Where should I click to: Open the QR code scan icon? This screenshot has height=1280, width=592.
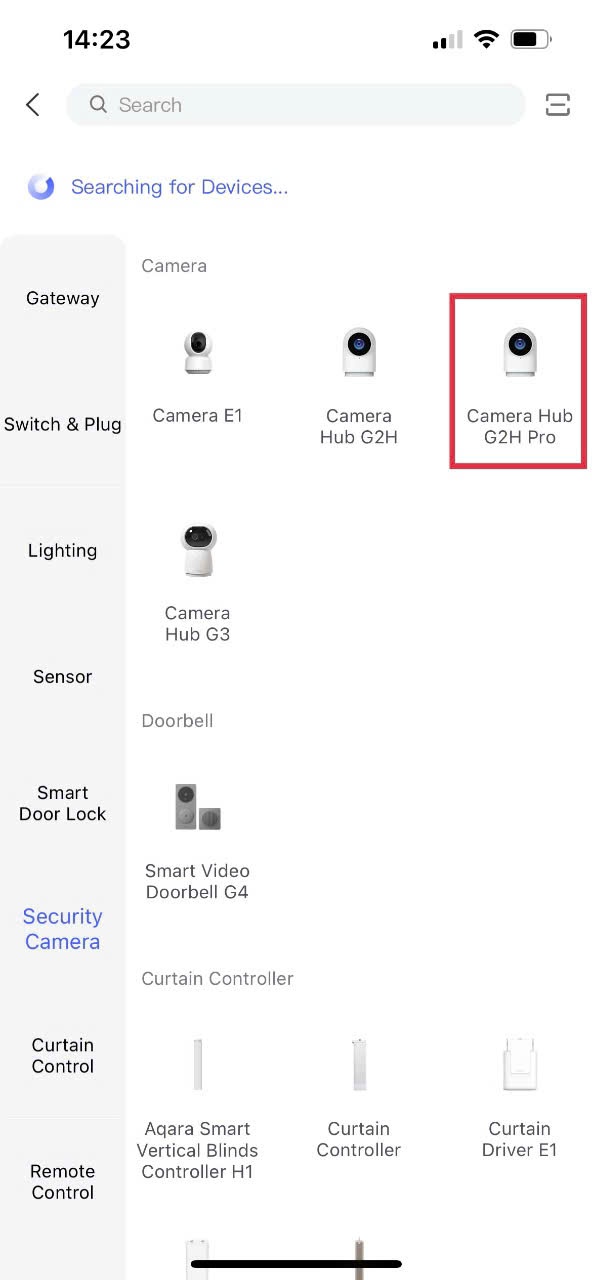tap(558, 104)
